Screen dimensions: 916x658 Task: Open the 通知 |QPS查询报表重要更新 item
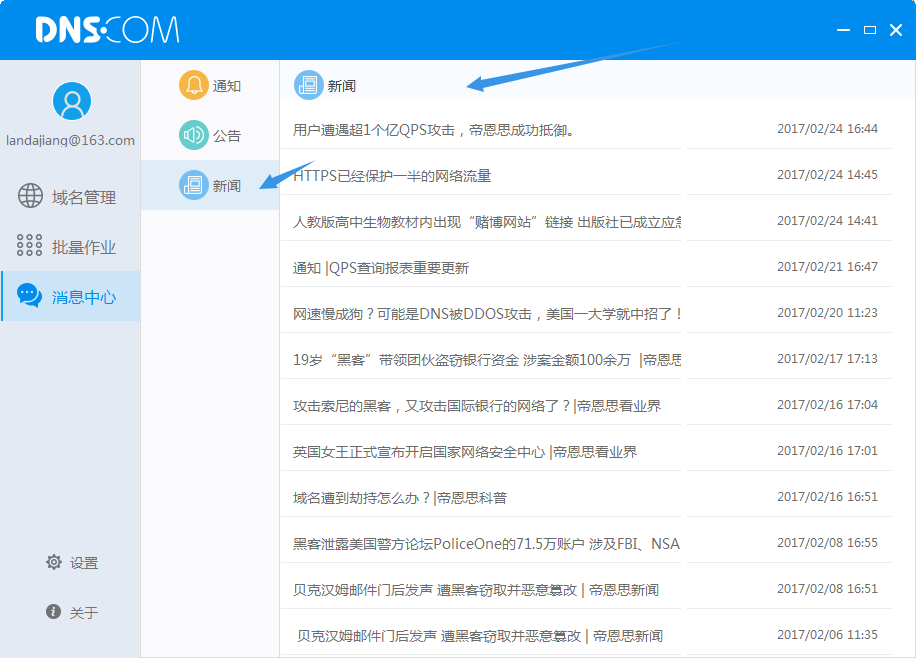[381, 268]
